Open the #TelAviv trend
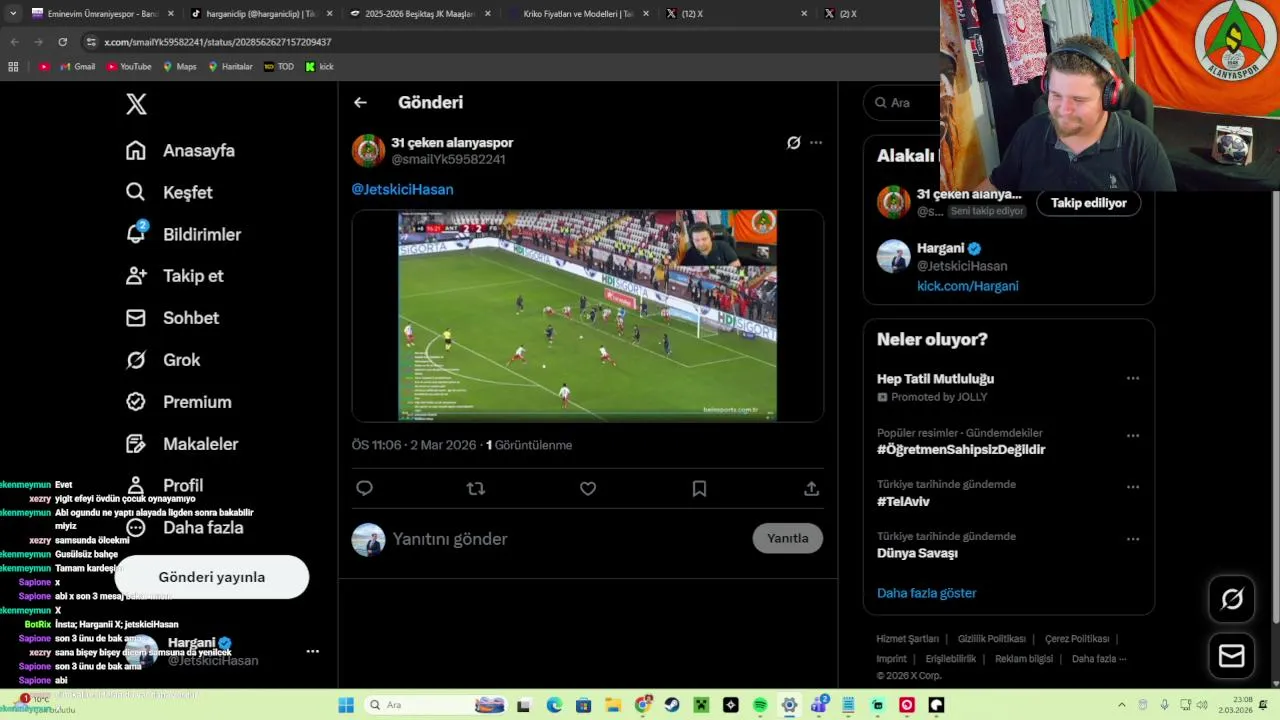The width and height of the screenshot is (1280, 720). pos(903,502)
